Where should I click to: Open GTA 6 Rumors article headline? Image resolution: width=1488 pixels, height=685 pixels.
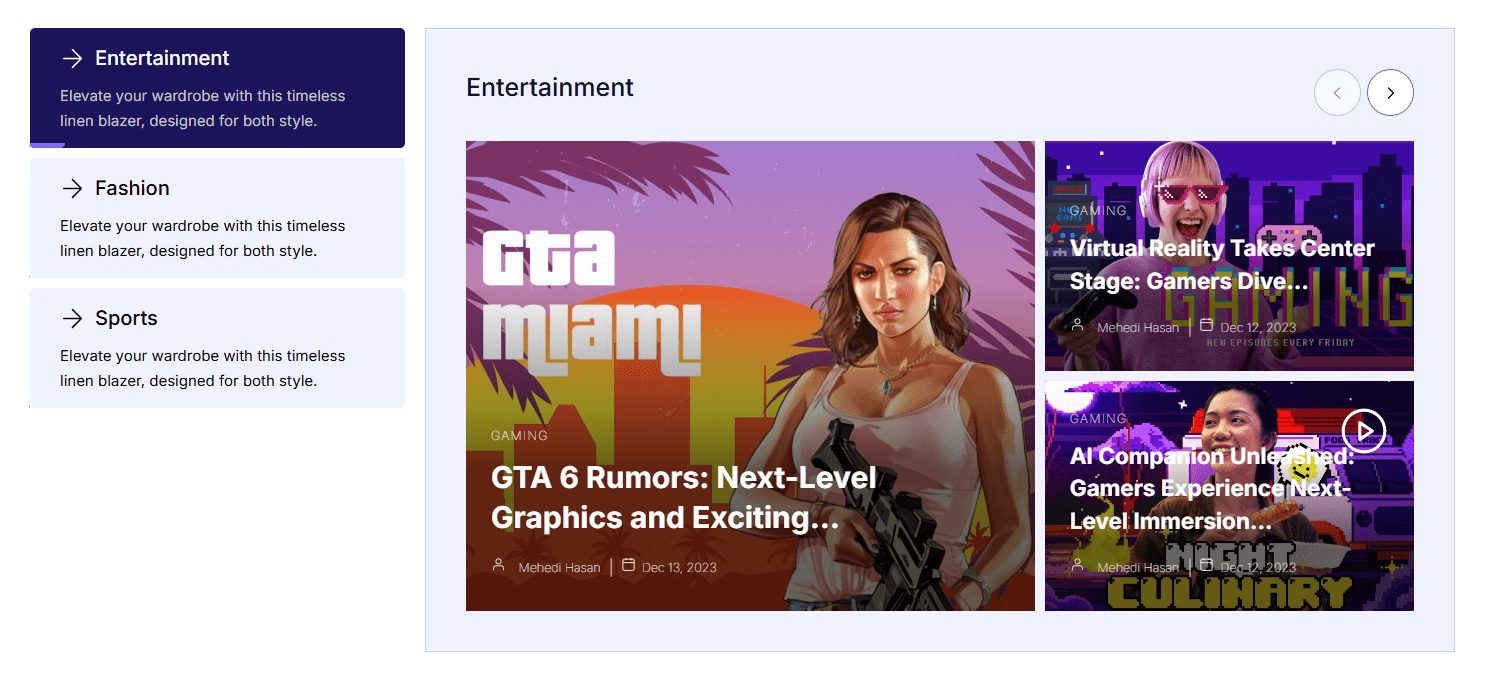pyautogui.click(x=683, y=498)
